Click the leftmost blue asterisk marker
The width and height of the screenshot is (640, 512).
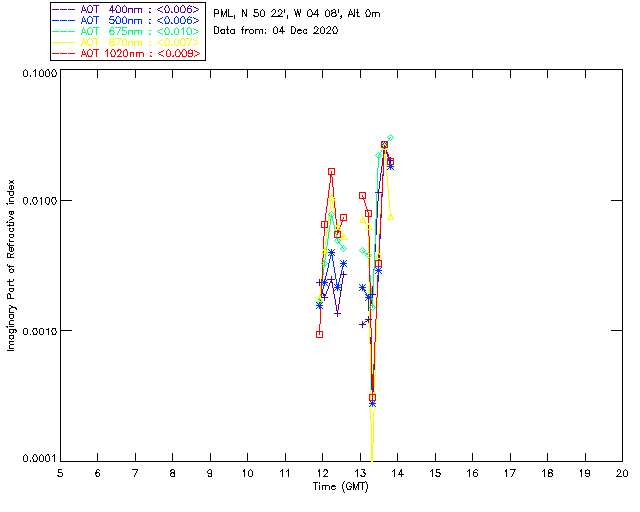(319, 304)
